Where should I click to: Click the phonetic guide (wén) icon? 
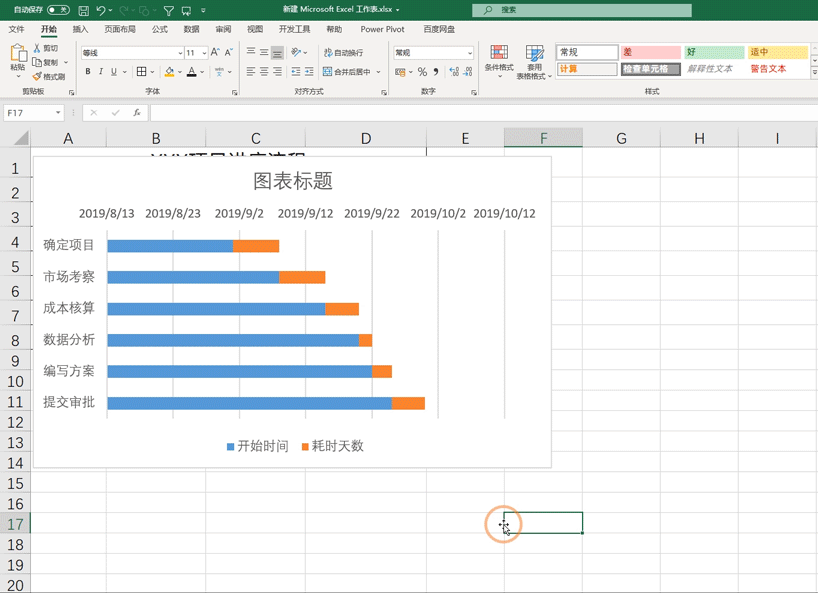[219, 71]
